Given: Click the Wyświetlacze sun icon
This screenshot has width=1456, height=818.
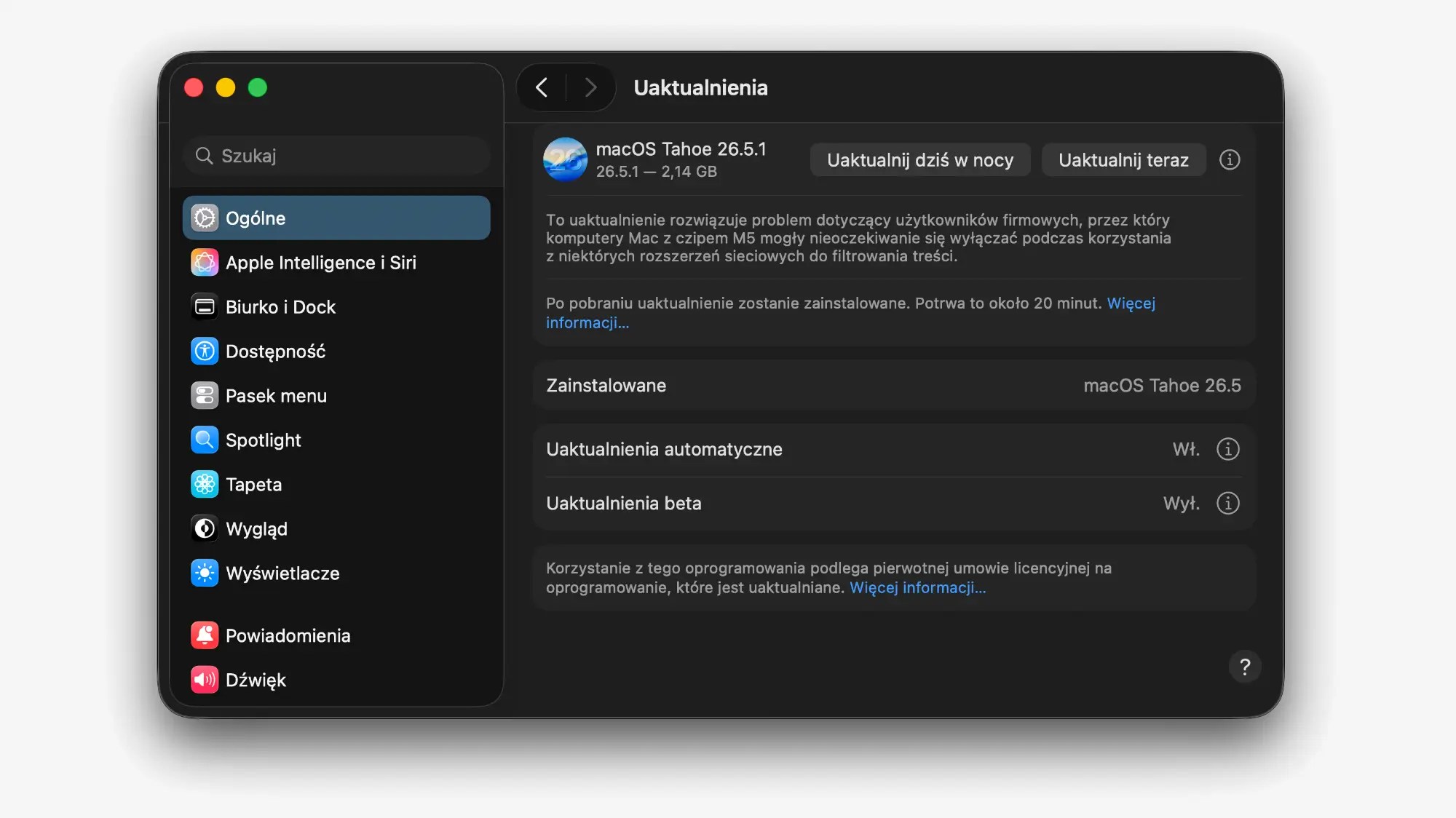Looking at the screenshot, I should tap(205, 573).
